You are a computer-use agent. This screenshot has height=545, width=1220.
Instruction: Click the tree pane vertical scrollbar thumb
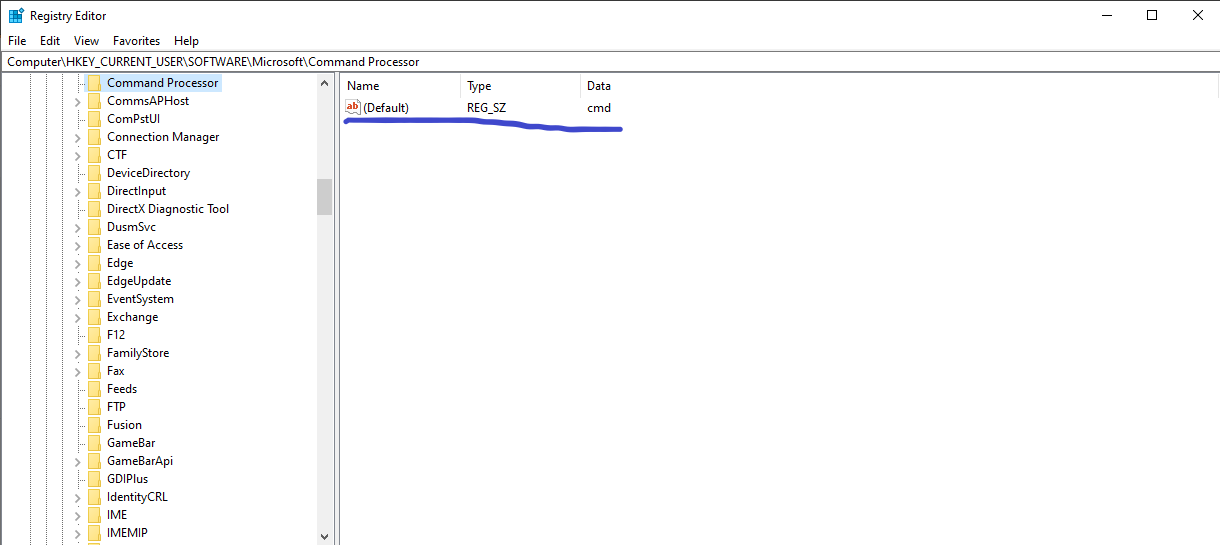pos(324,197)
